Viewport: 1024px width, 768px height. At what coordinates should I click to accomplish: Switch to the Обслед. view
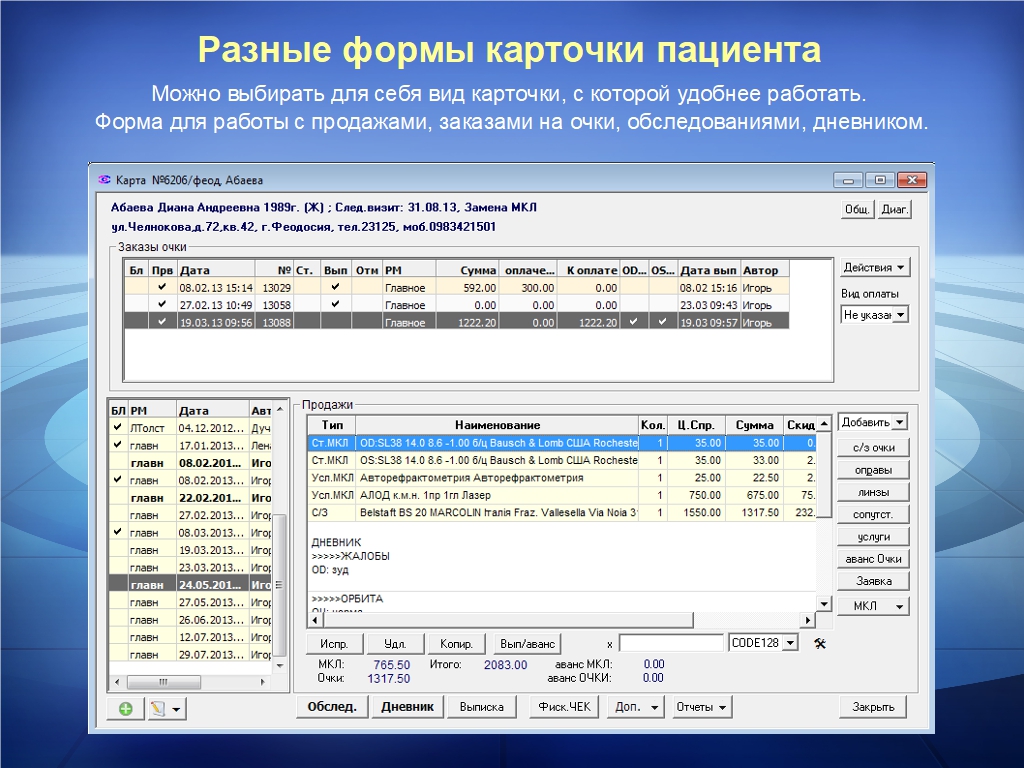pyautogui.click(x=332, y=707)
